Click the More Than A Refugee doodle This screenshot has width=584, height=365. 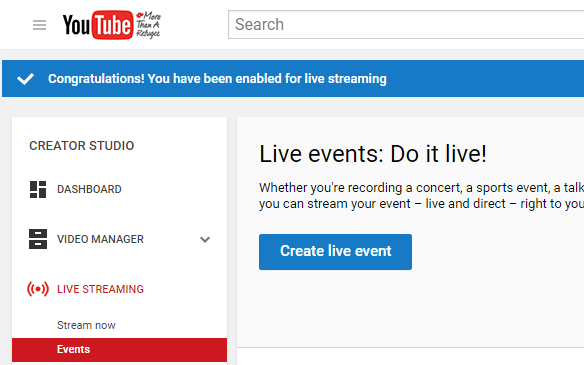pyautogui.click(x=148, y=25)
